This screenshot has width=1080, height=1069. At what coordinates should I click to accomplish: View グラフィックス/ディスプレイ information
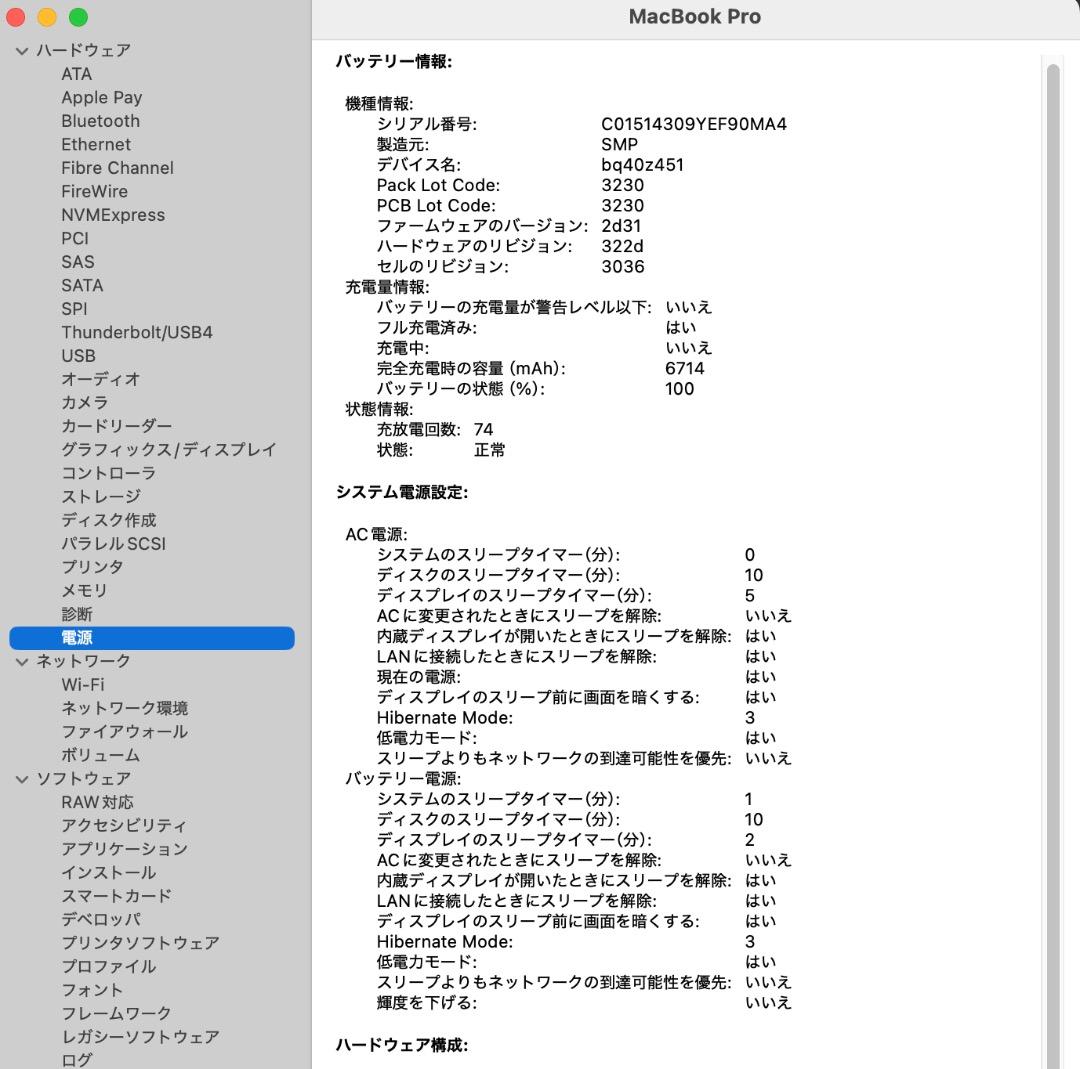(167, 449)
